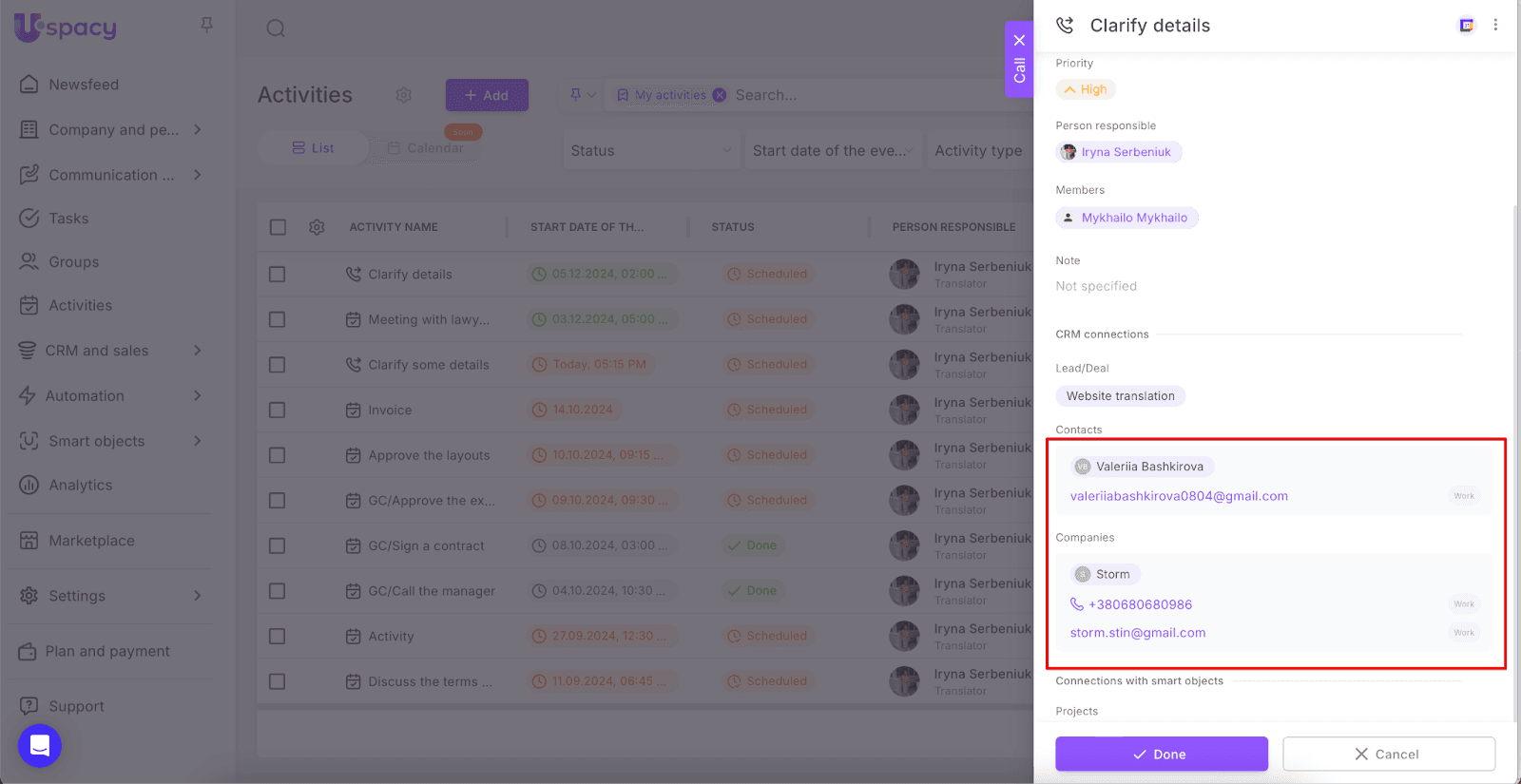Check the Clarify details row checkbox
Screen dimensions: 1521x784
(x=278, y=275)
